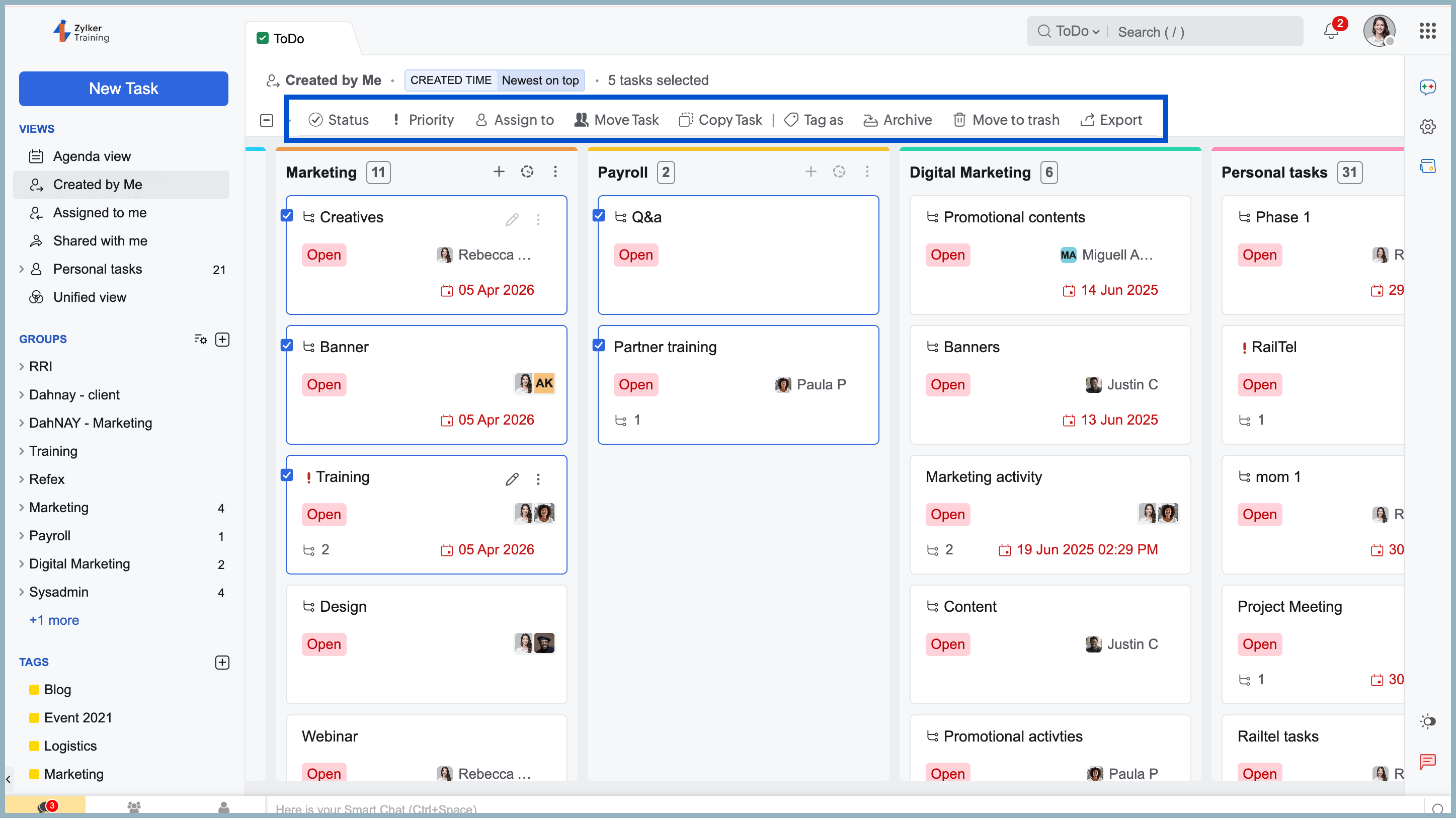Show +1 more groups
The width and height of the screenshot is (1456, 818).
(x=54, y=620)
